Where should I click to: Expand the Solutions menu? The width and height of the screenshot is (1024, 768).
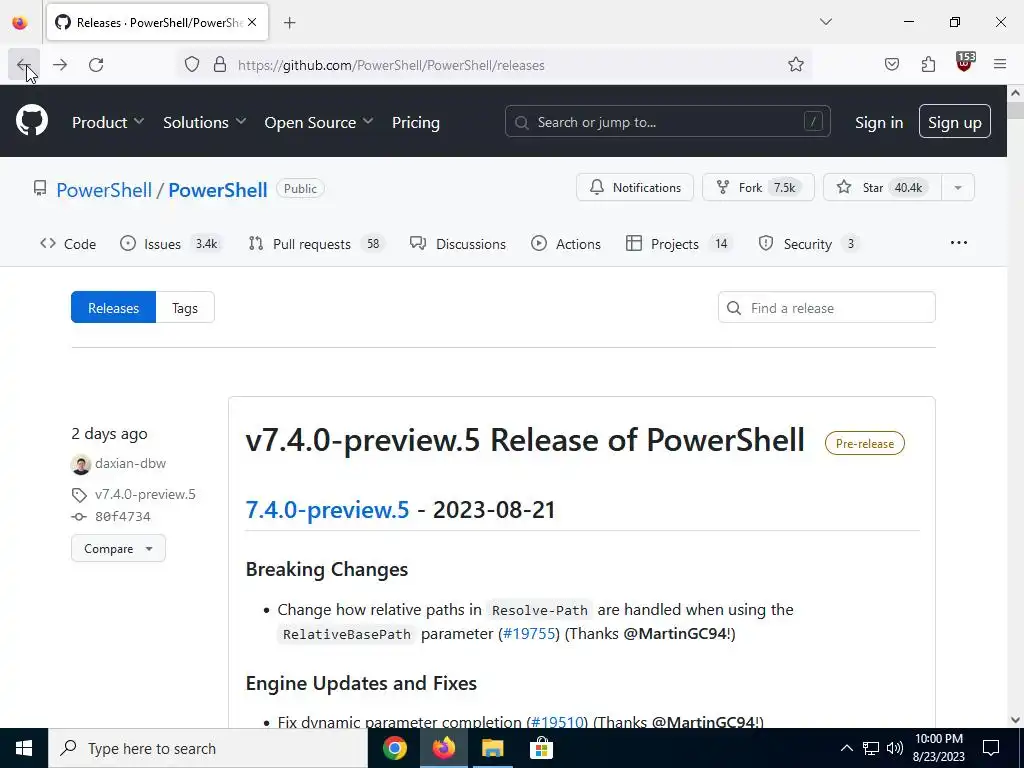click(204, 122)
